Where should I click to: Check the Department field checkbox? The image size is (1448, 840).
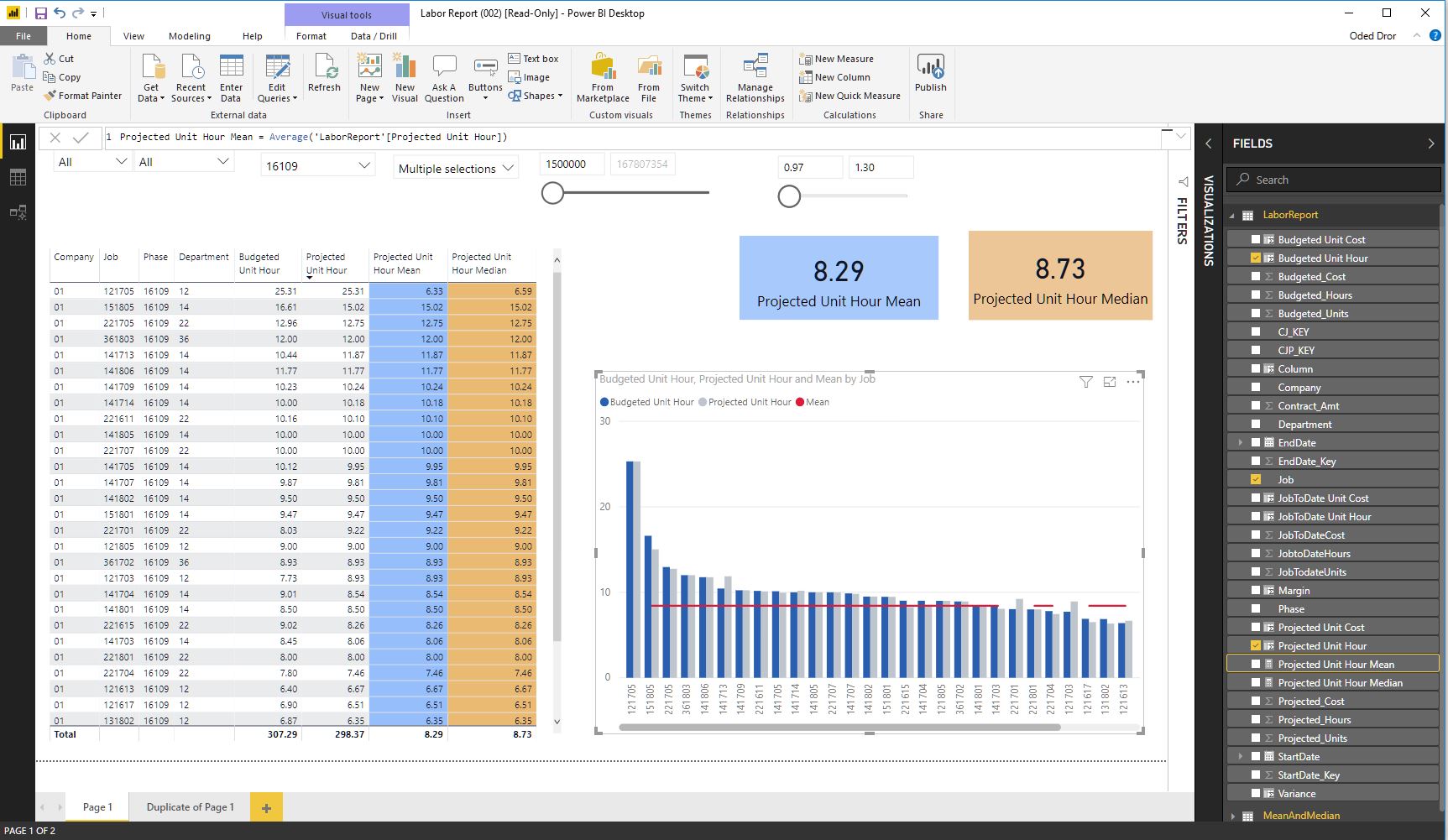click(1256, 425)
